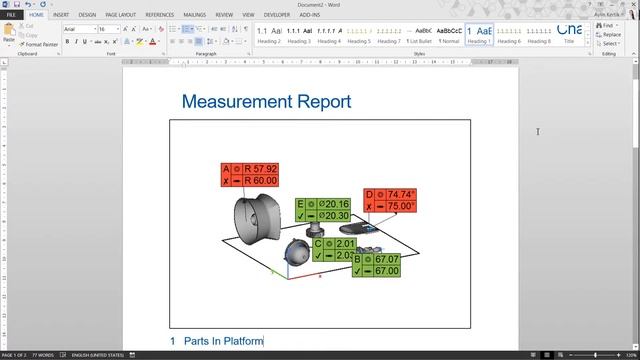
Task: Apply the red font color
Action: 153,42
